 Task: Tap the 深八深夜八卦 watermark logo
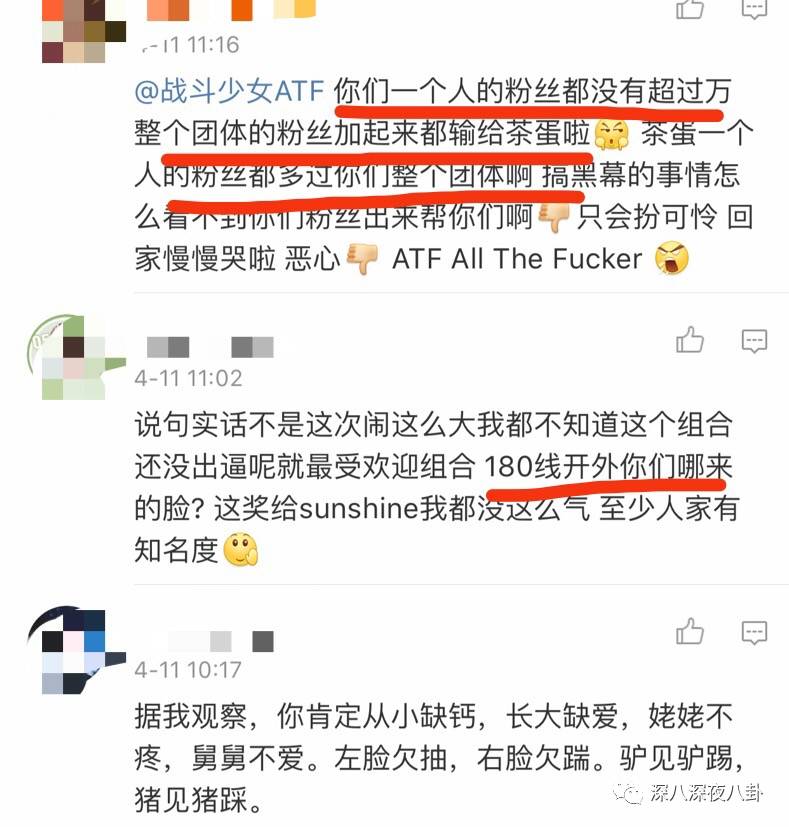pyautogui.click(x=687, y=793)
